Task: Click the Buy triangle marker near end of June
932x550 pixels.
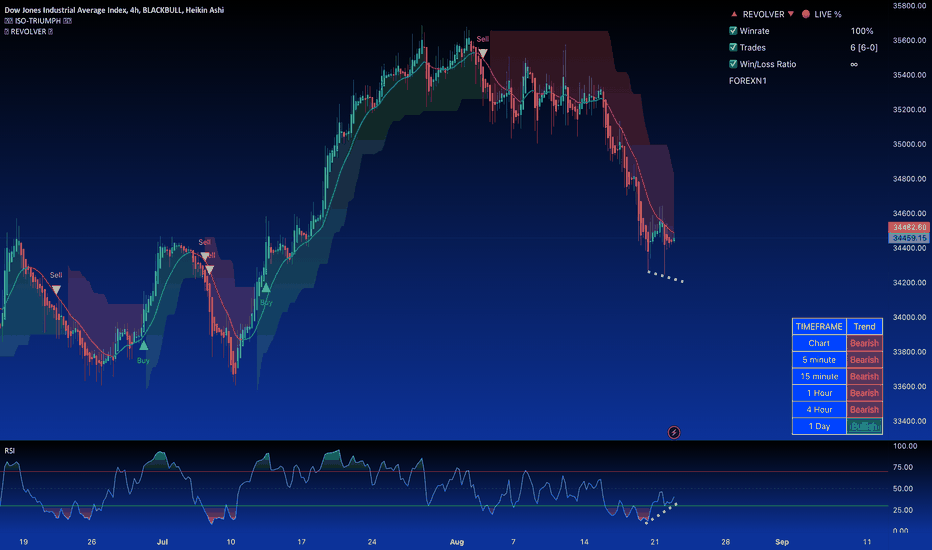Action: coord(143,345)
